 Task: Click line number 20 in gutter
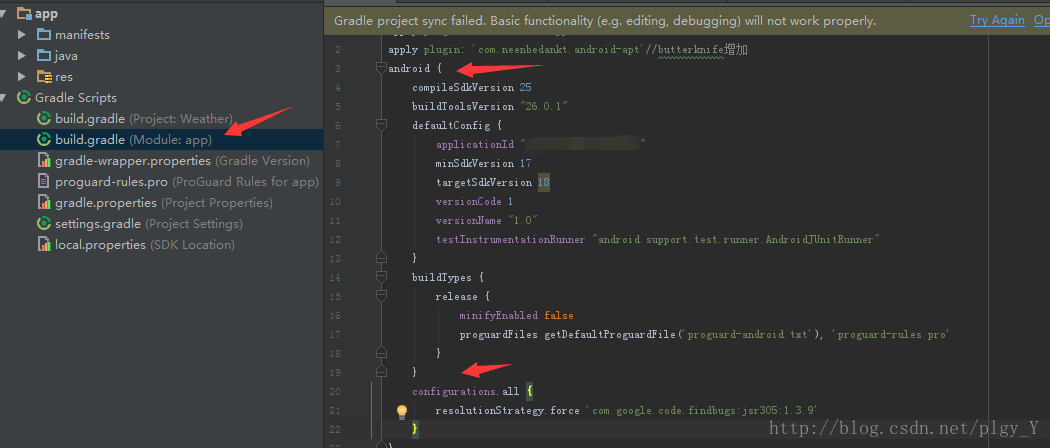(x=335, y=392)
